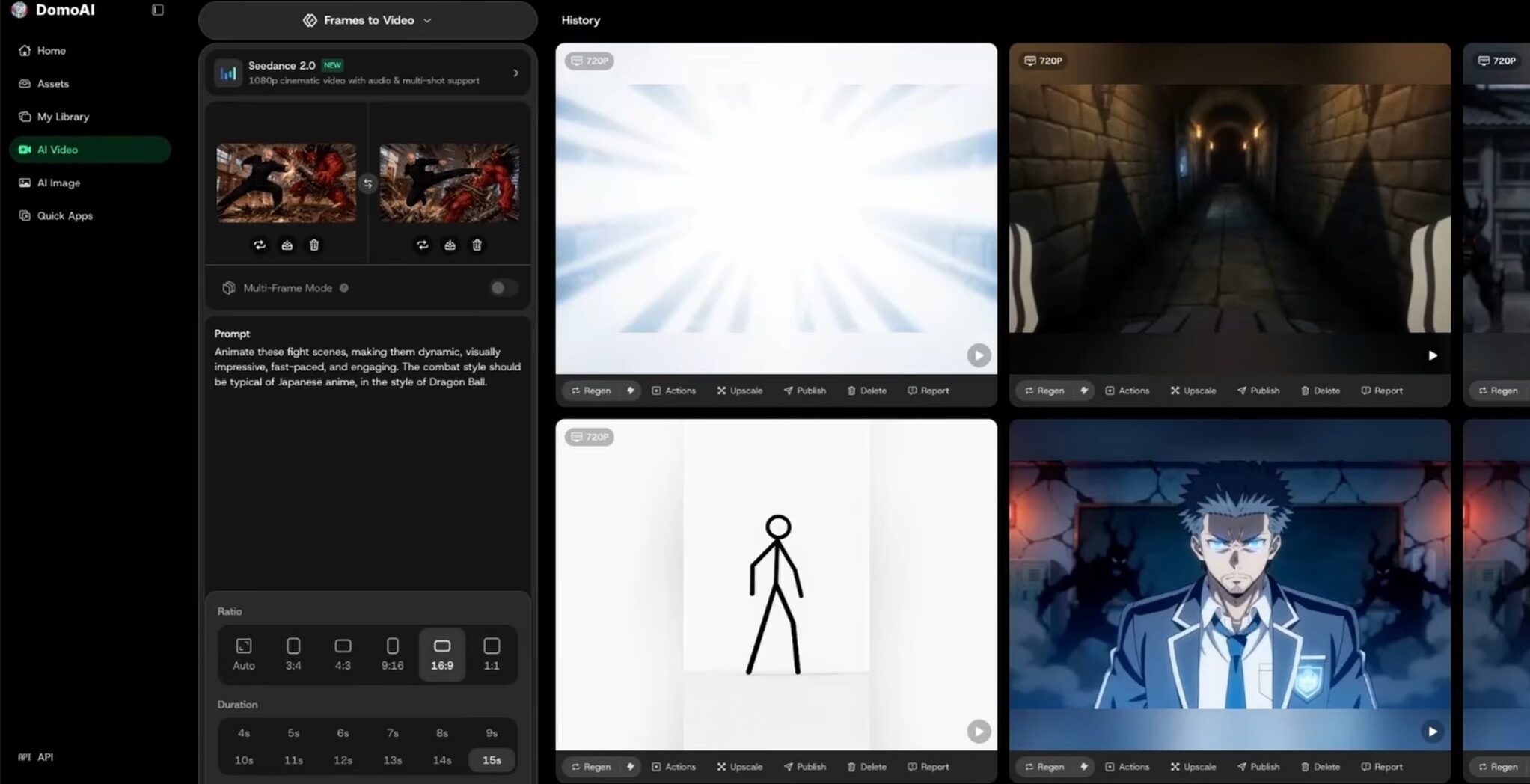
Task: Swap the first and last frames
Action: pos(367,183)
